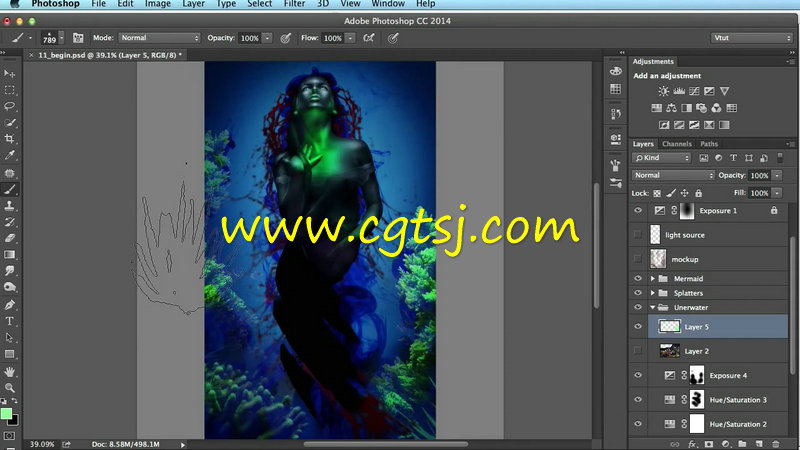The width and height of the screenshot is (800, 450).
Task: Open the brush Mode dropdown
Action: pos(159,38)
